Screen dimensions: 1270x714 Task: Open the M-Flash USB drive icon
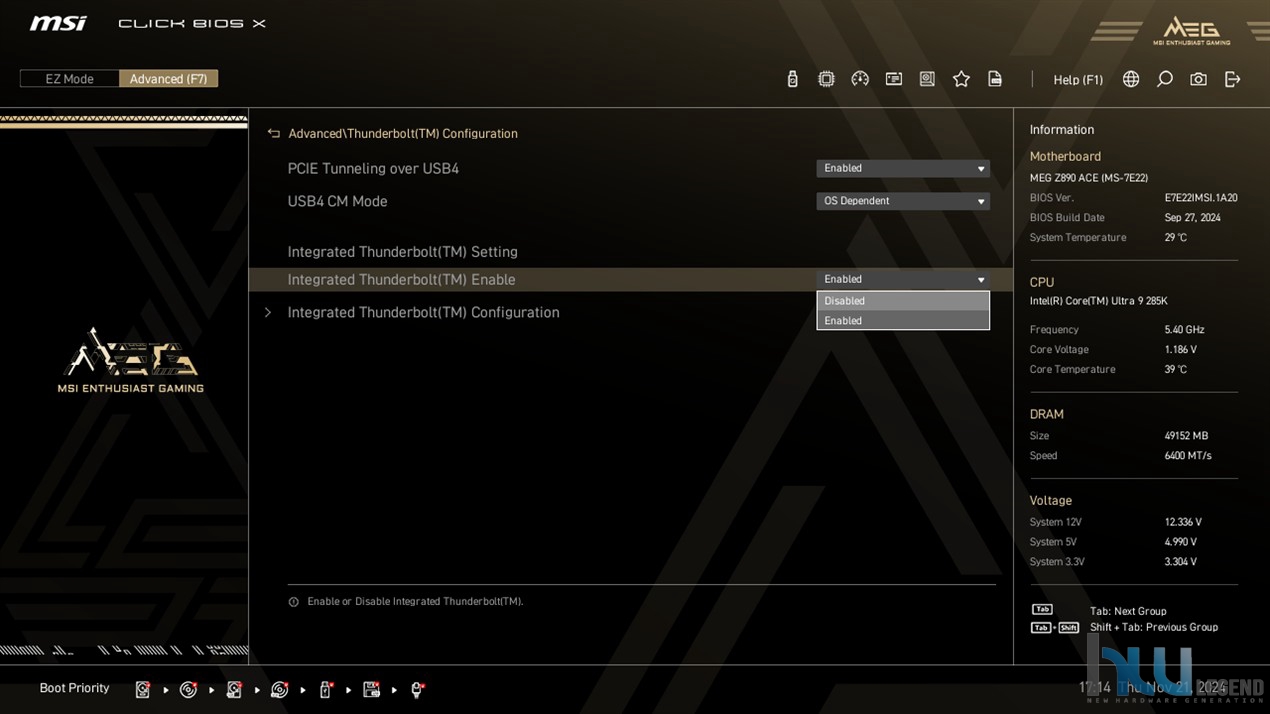point(792,79)
